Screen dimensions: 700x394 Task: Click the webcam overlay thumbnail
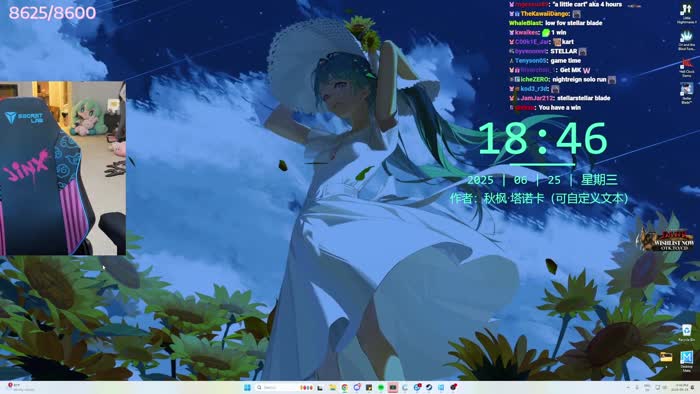[63, 168]
